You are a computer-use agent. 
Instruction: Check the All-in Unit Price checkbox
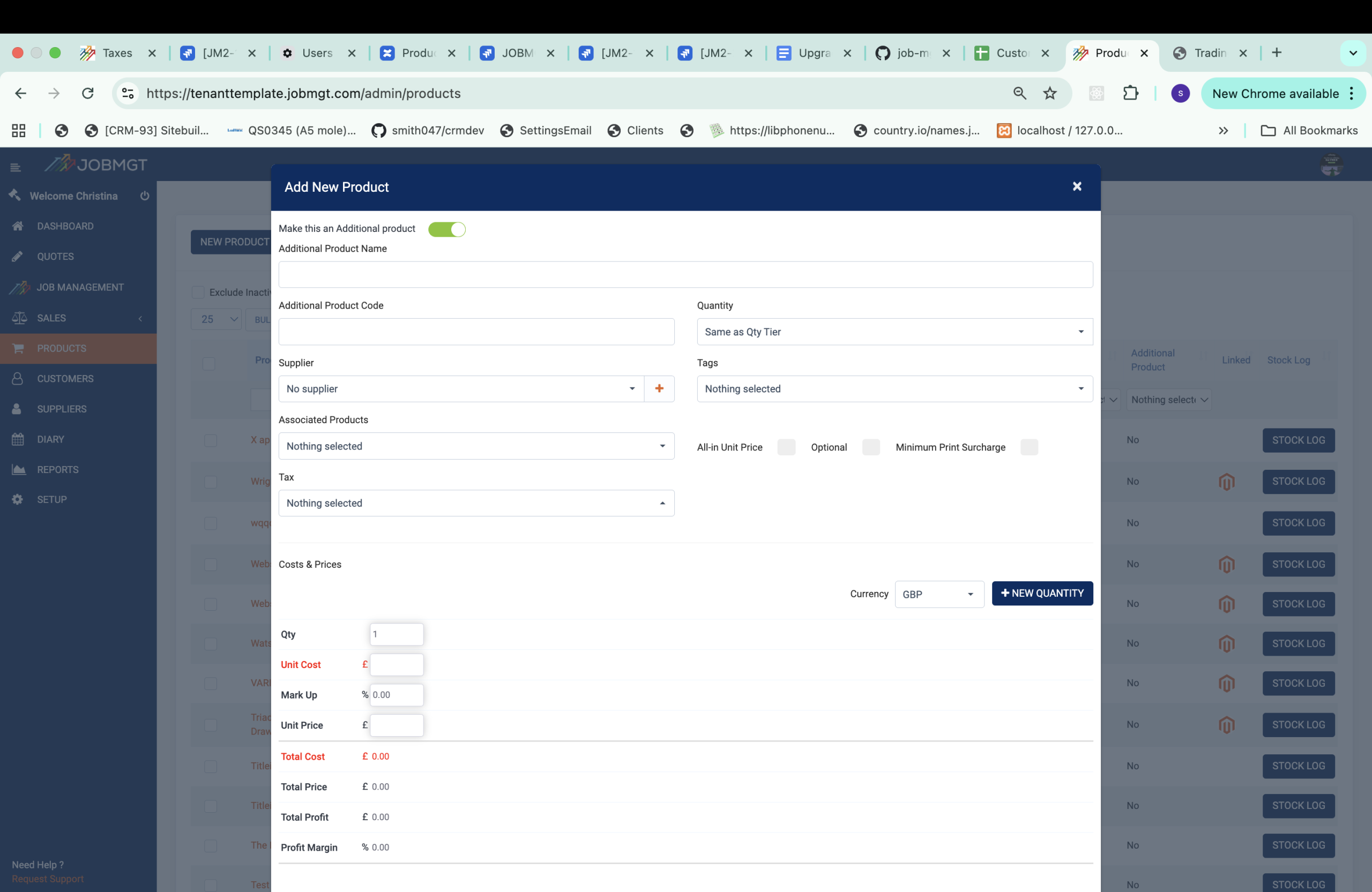click(x=786, y=447)
